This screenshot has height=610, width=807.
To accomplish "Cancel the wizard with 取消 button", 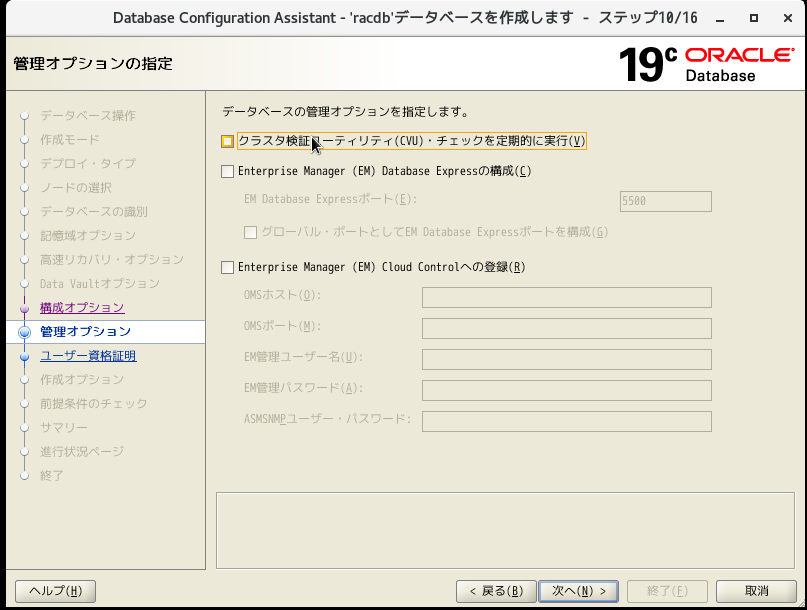I will [756, 591].
